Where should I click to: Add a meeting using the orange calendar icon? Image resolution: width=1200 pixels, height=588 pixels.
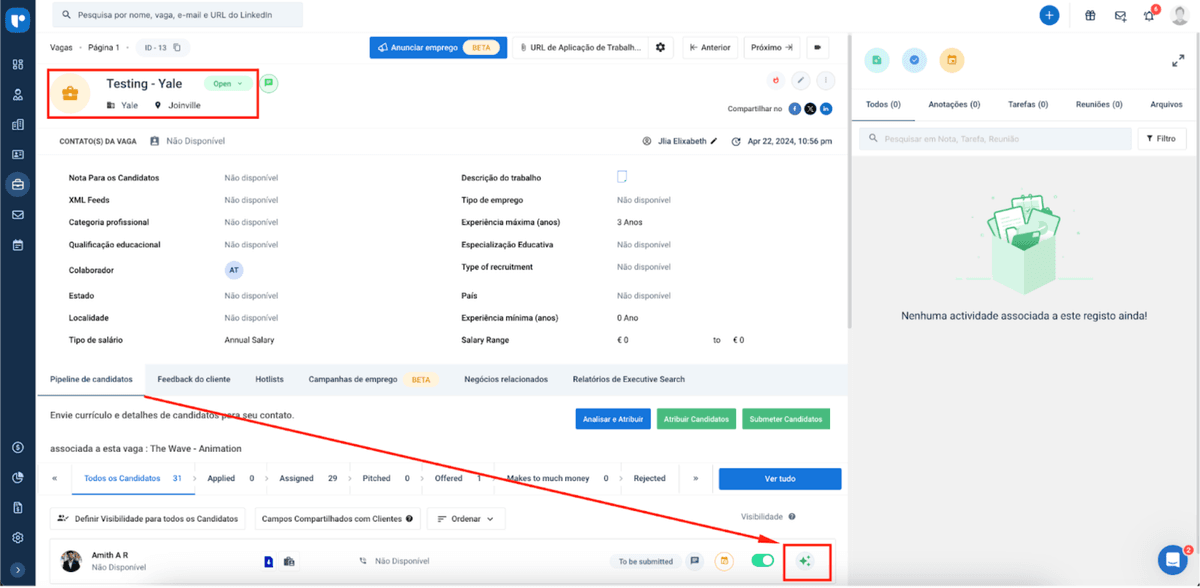952,61
